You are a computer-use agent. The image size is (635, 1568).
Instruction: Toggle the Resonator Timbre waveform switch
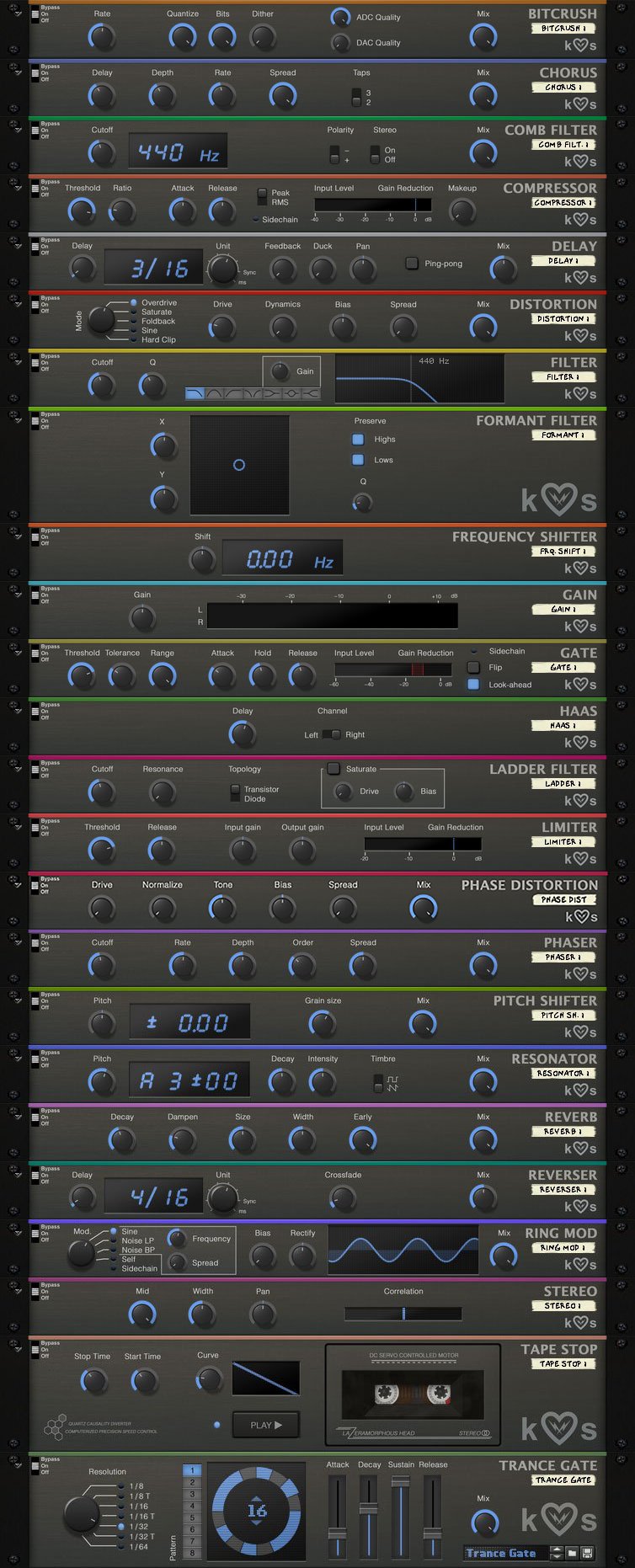(x=379, y=1083)
